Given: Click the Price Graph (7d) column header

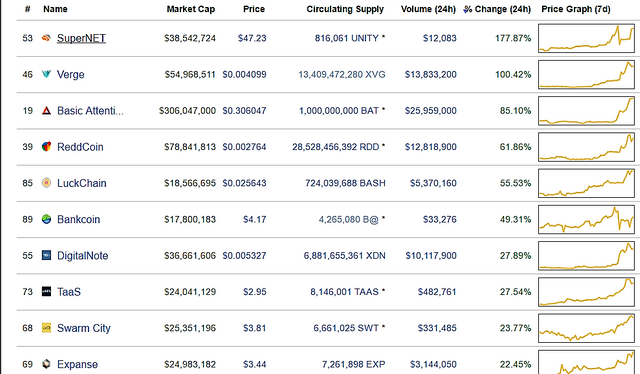Looking at the screenshot, I should pos(576,9).
